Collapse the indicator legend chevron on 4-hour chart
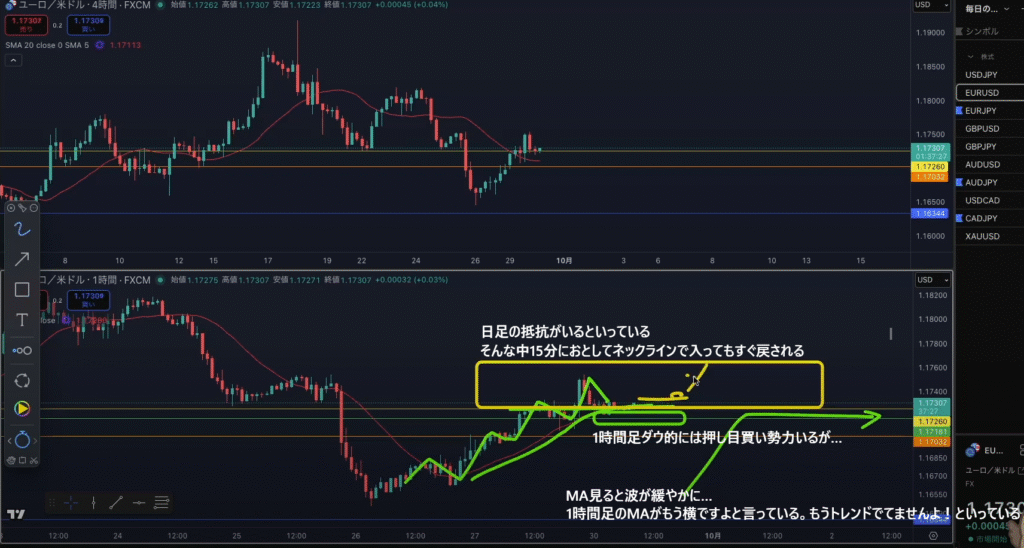This screenshot has width=1024, height=548. [x=13, y=60]
